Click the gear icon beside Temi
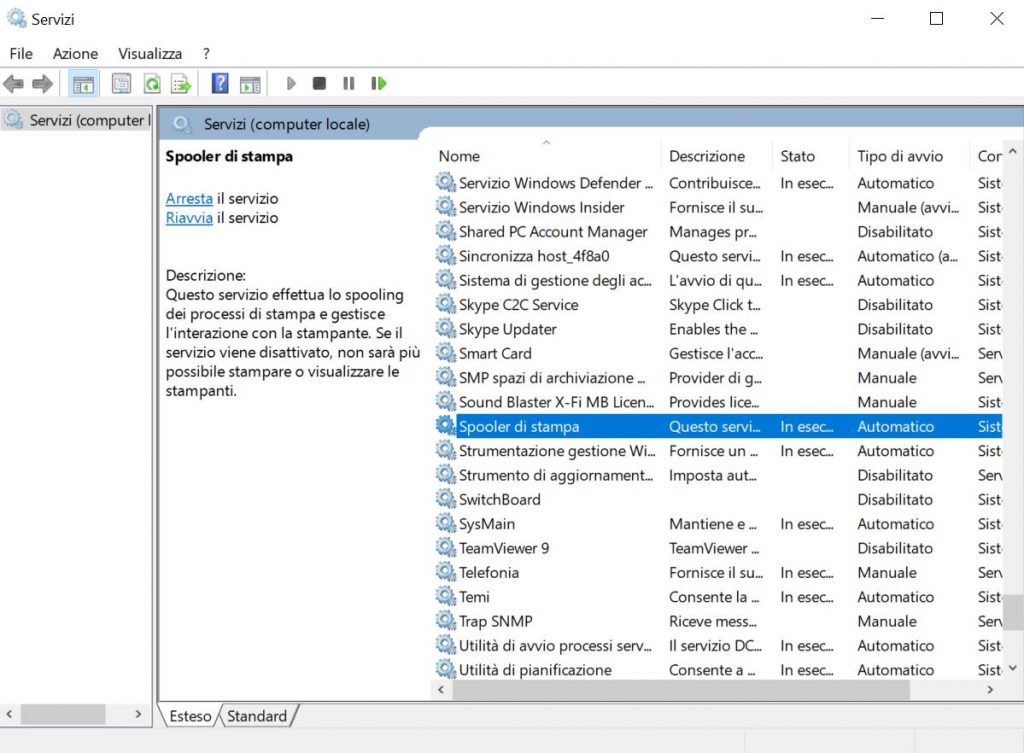The width and height of the screenshot is (1024, 753). 445,596
